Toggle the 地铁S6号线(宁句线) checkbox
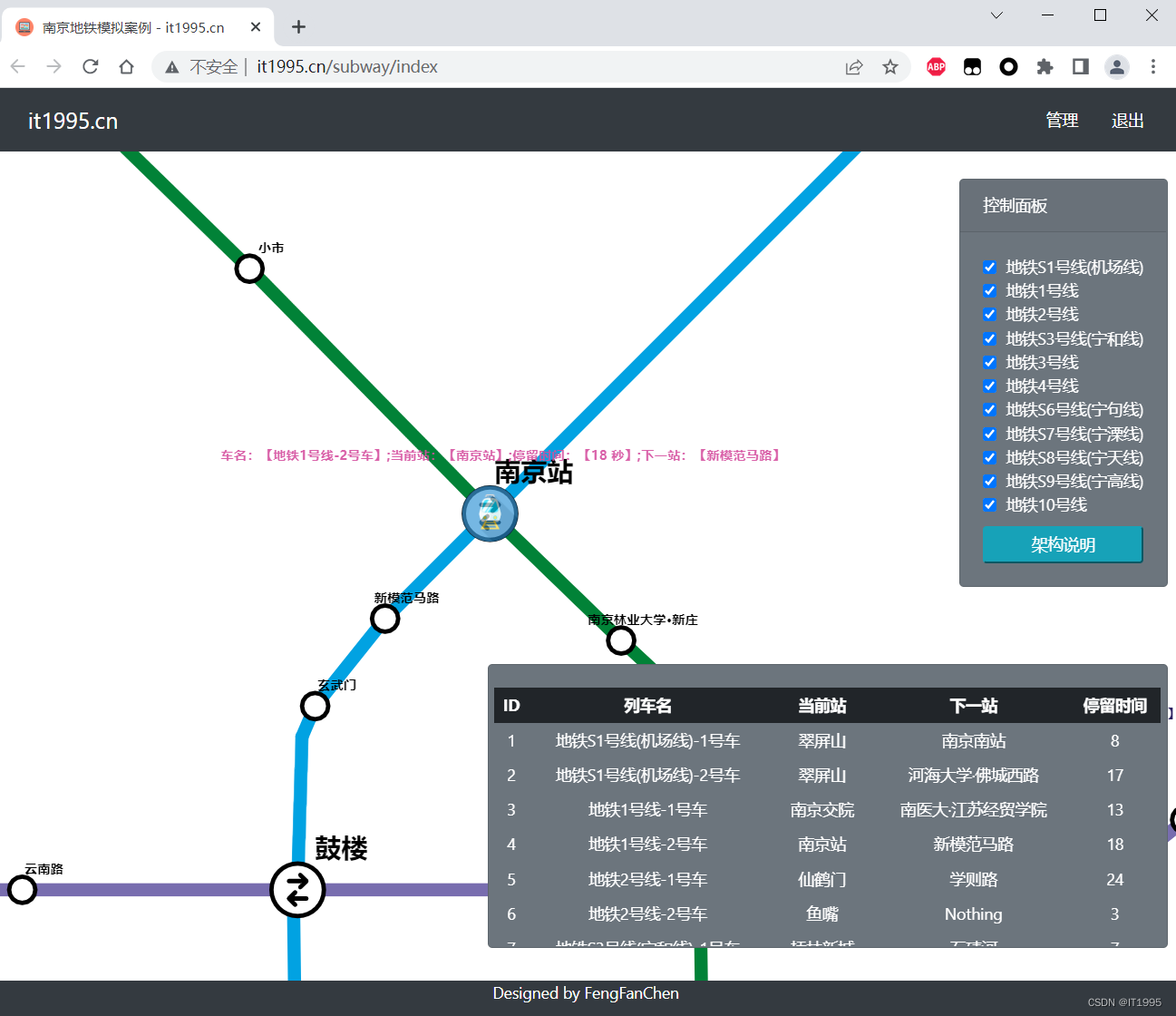The width and height of the screenshot is (1176, 1016). (990, 410)
